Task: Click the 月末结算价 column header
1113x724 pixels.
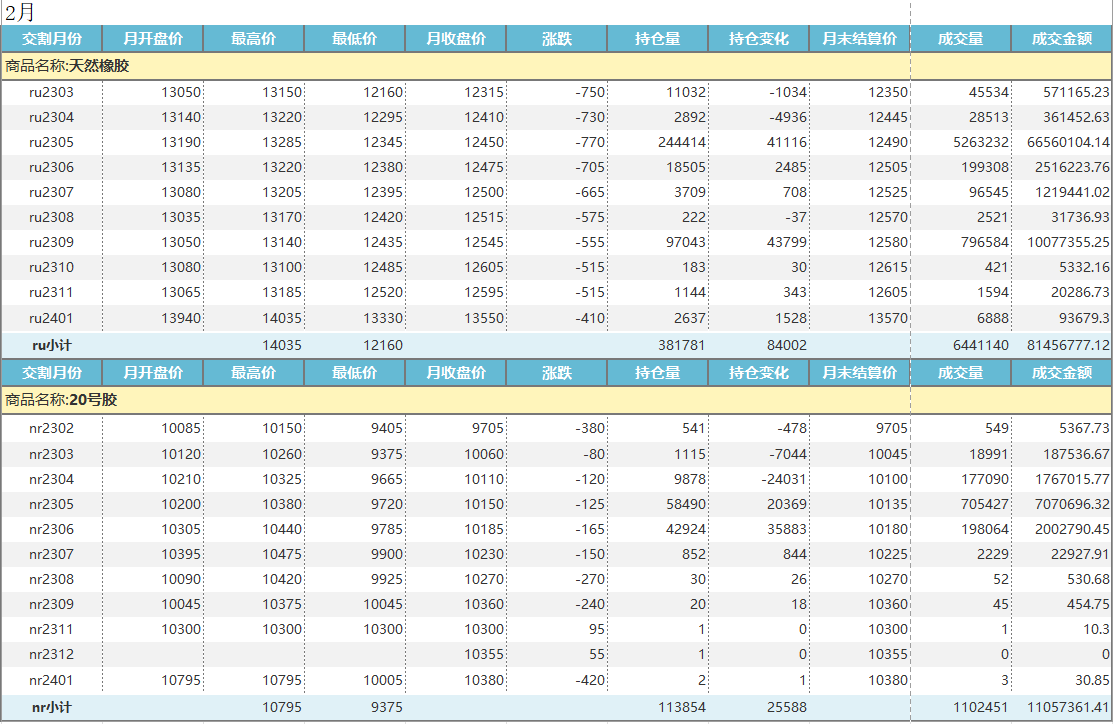Action: 858,38
